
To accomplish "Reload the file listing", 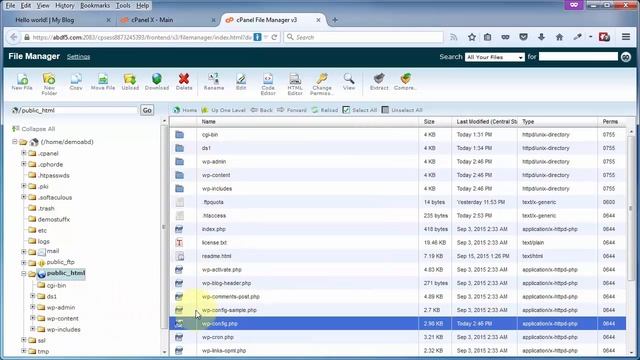I will (325, 110).
